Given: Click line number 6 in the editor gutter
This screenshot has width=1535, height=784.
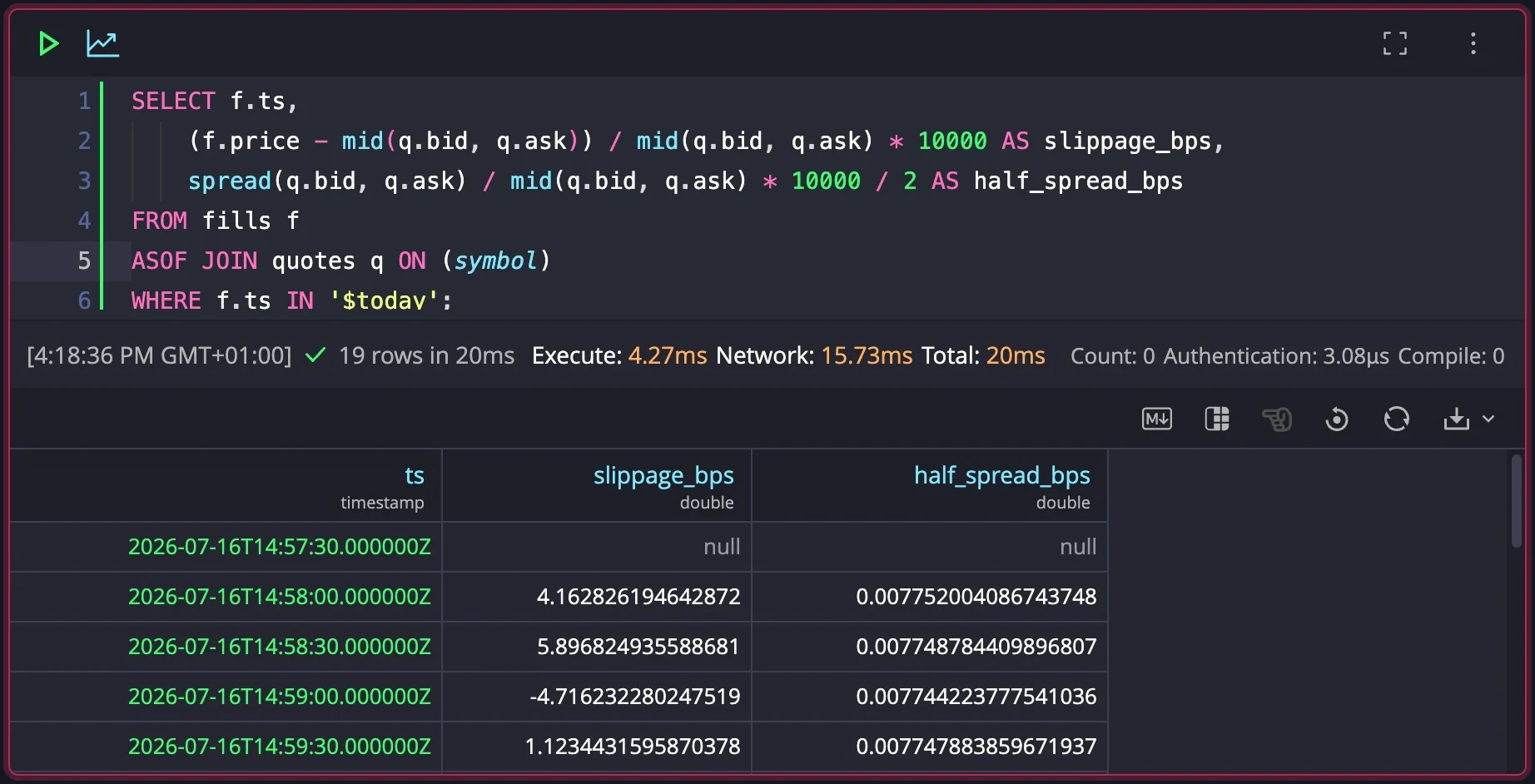Looking at the screenshot, I should (84, 300).
